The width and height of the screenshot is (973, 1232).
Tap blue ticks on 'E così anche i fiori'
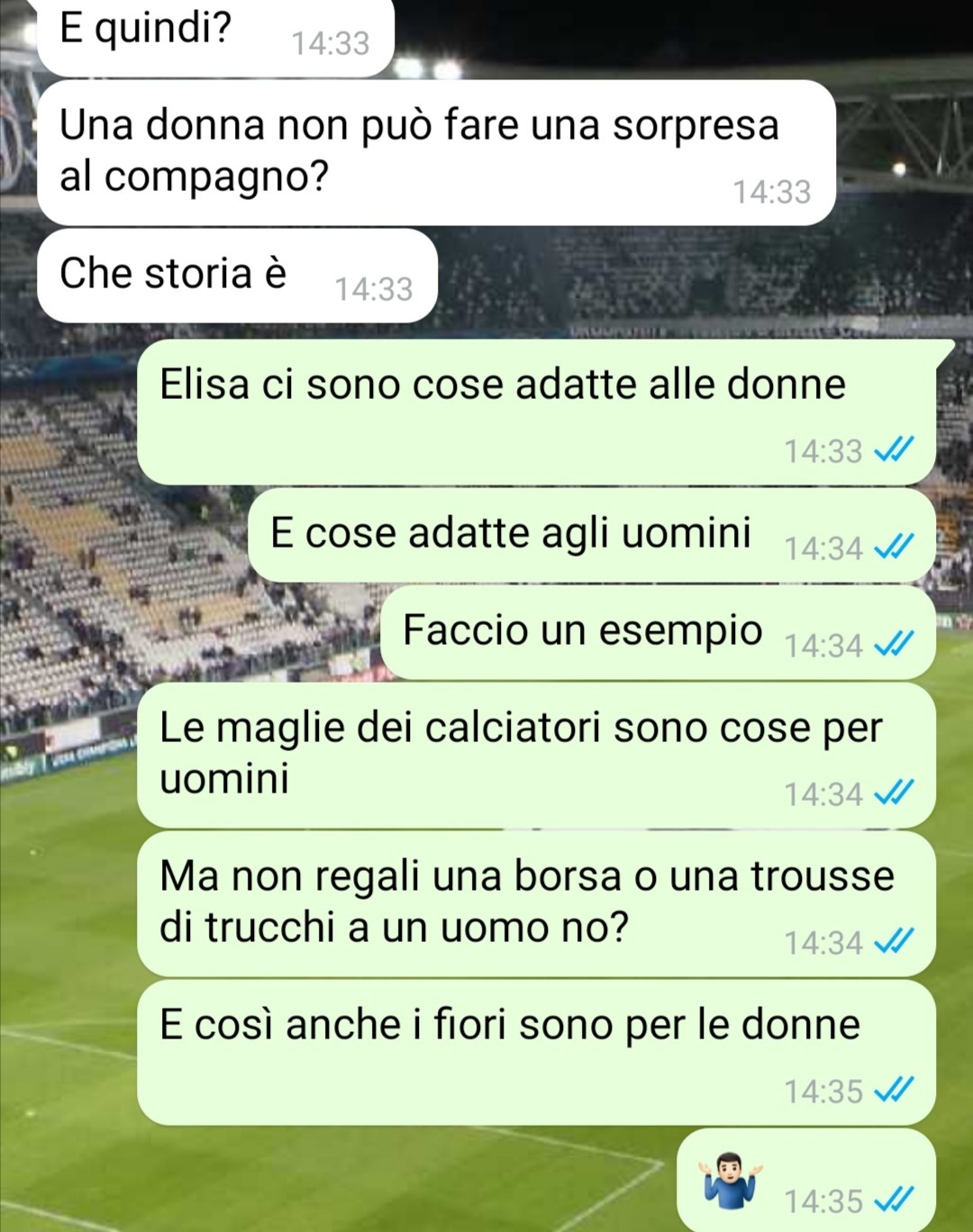[894, 1090]
